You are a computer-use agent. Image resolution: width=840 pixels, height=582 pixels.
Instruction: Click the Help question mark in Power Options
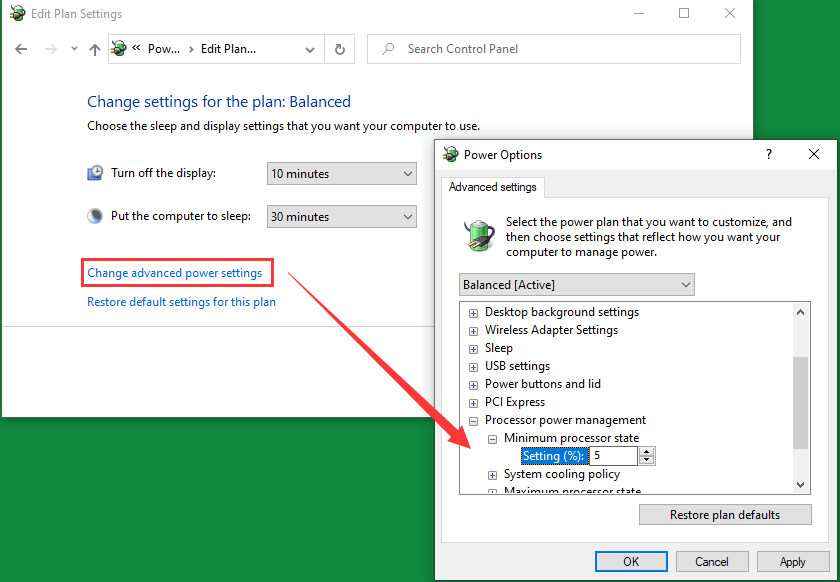[769, 154]
